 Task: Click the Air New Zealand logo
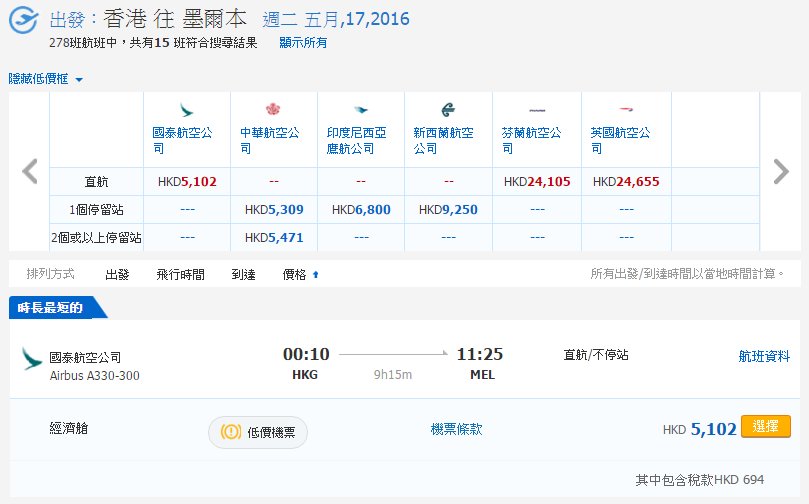pyautogui.click(x=448, y=109)
